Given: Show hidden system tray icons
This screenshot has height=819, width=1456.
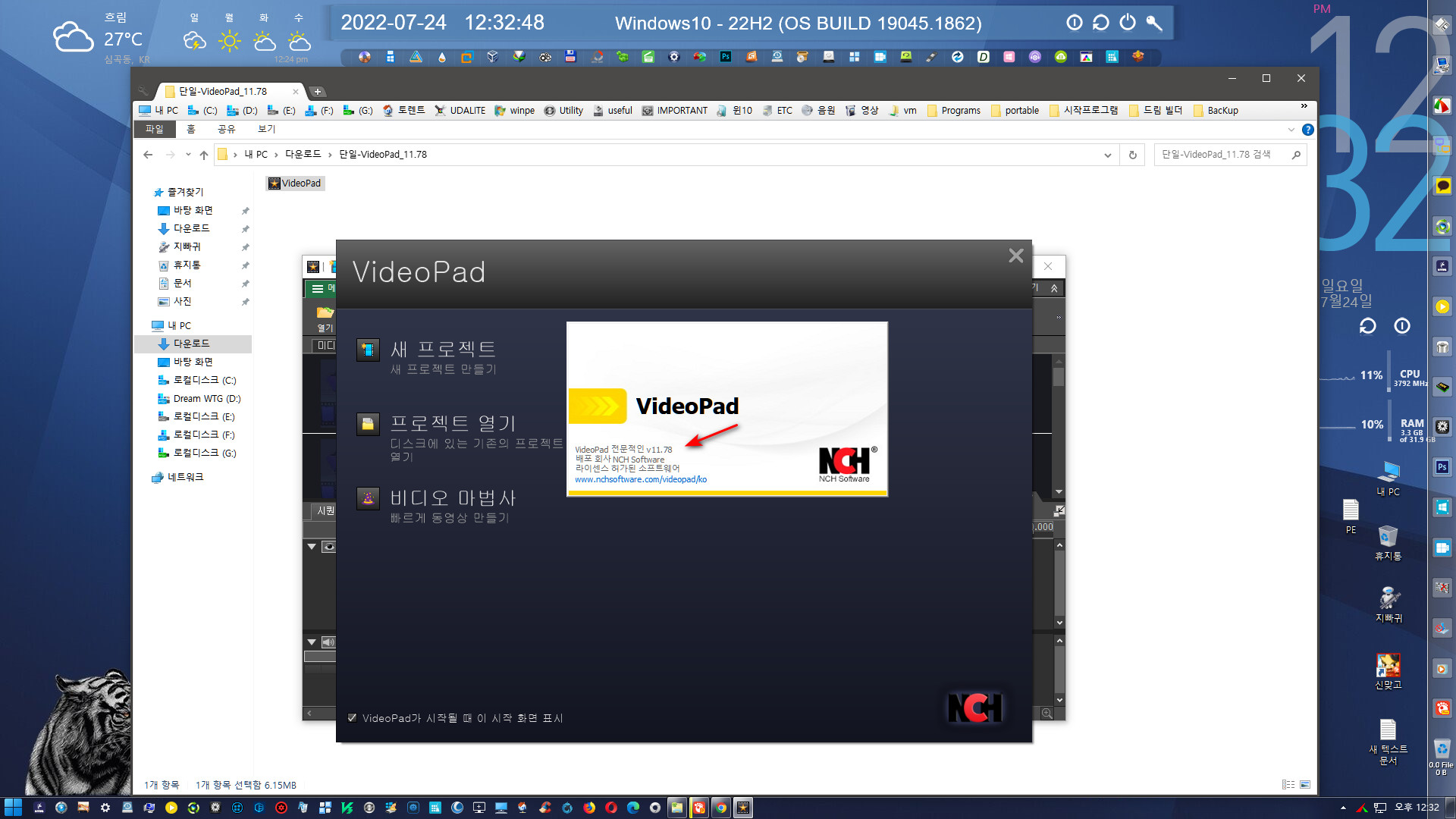Looking at the screenshot, I should (x=1343, y=808).
